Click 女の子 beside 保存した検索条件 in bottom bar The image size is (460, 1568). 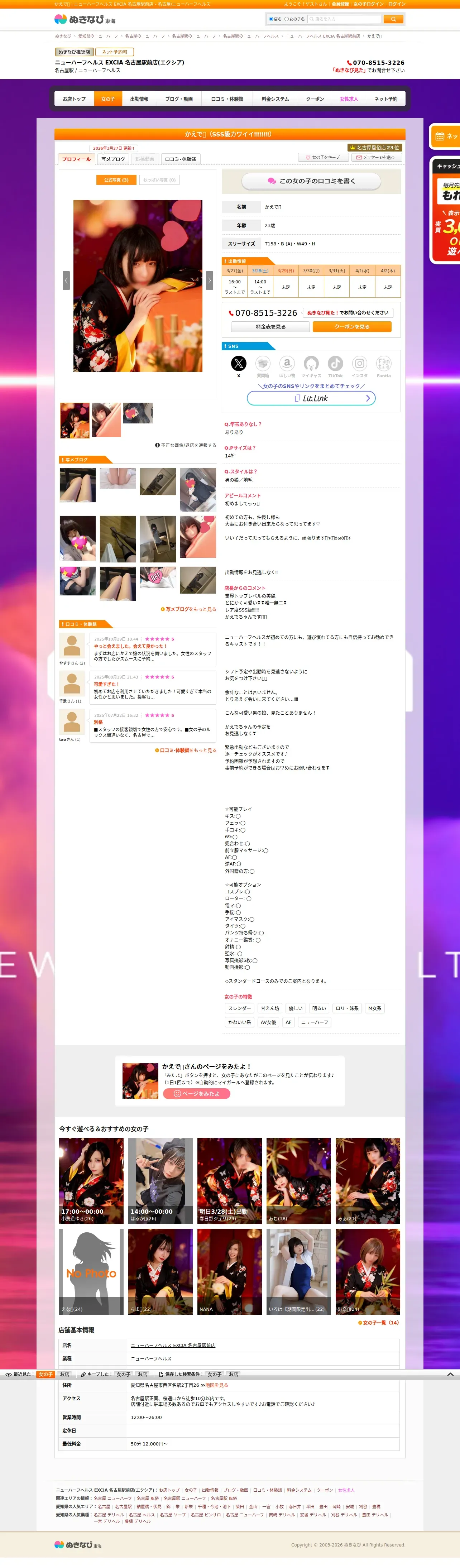pyautogui.click(x=214, y=1375)
